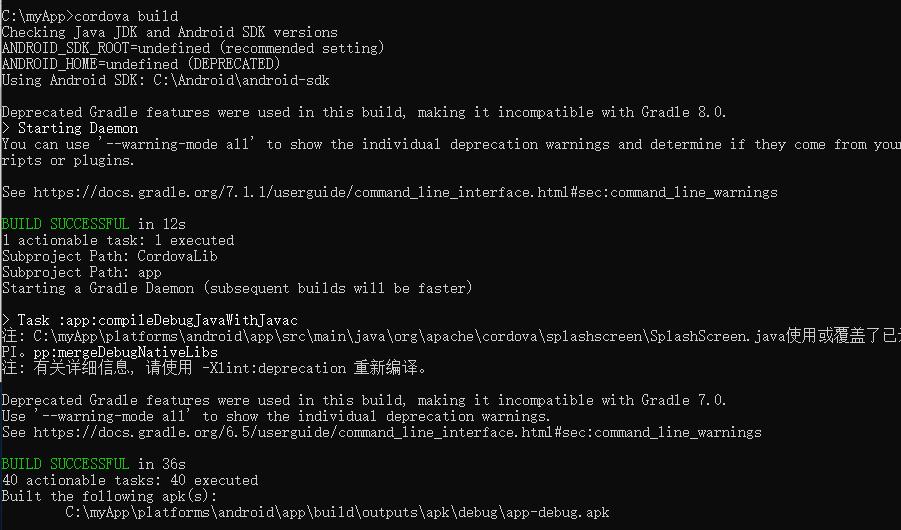Click 'Starting a Gradle Daemon' message line

235,288
